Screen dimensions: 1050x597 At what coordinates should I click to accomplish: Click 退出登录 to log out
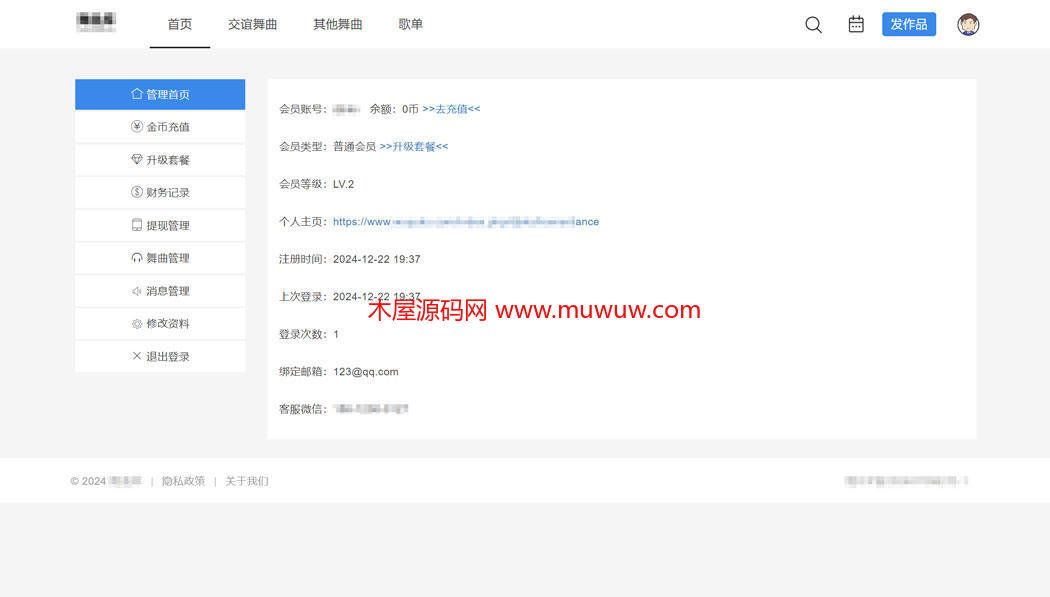click(160, 357)
